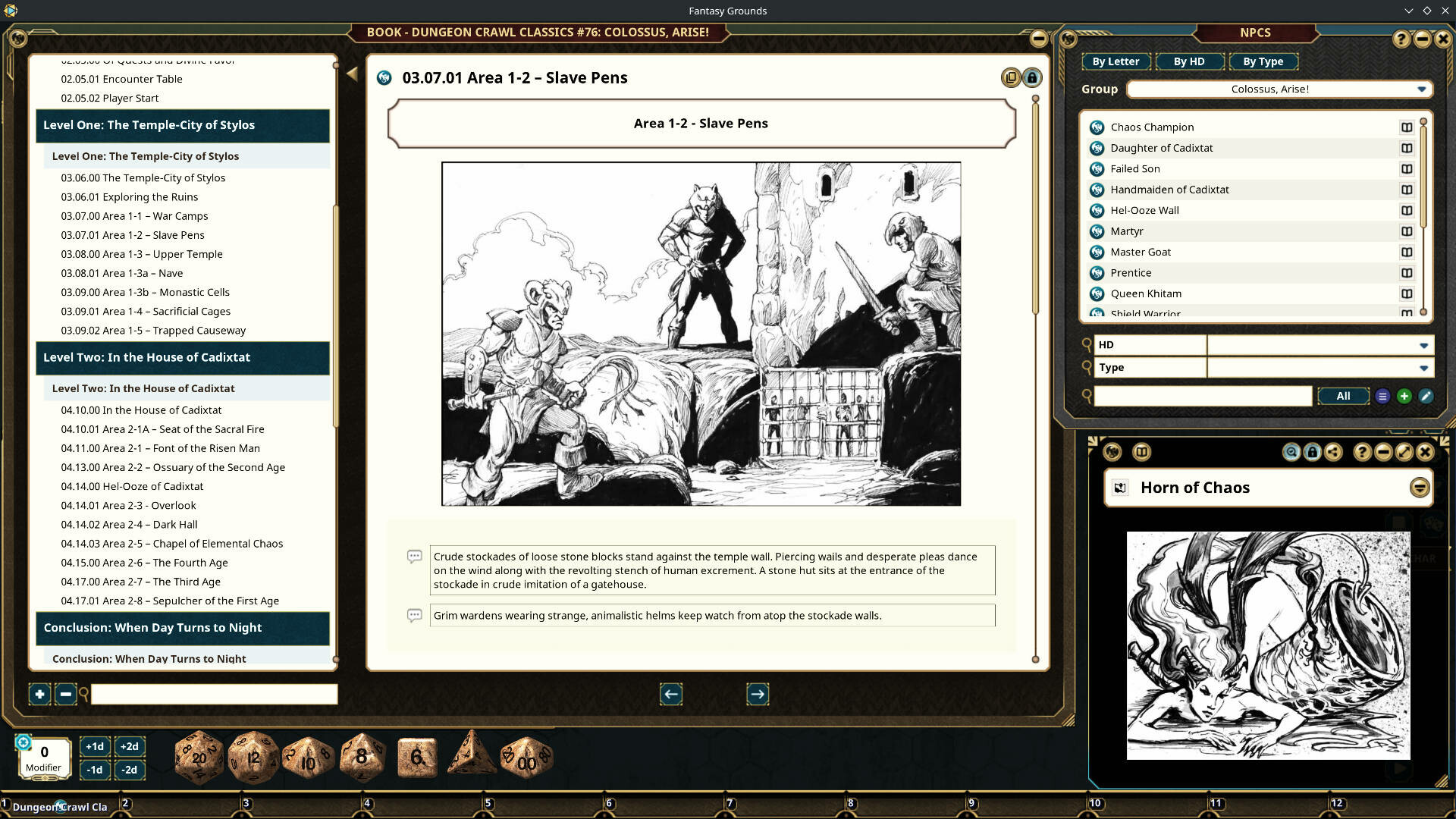Viewport: 1456px width, 819px height.
Task: Open help with the question mark on Horn of Chaos
Action: coord(1362,452)
